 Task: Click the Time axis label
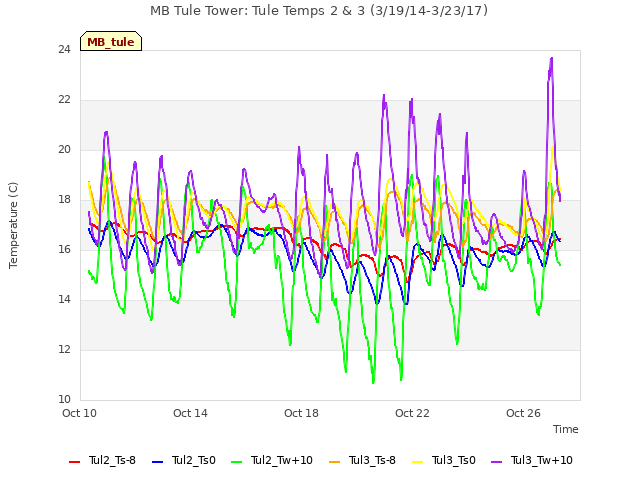click(566, 429)
